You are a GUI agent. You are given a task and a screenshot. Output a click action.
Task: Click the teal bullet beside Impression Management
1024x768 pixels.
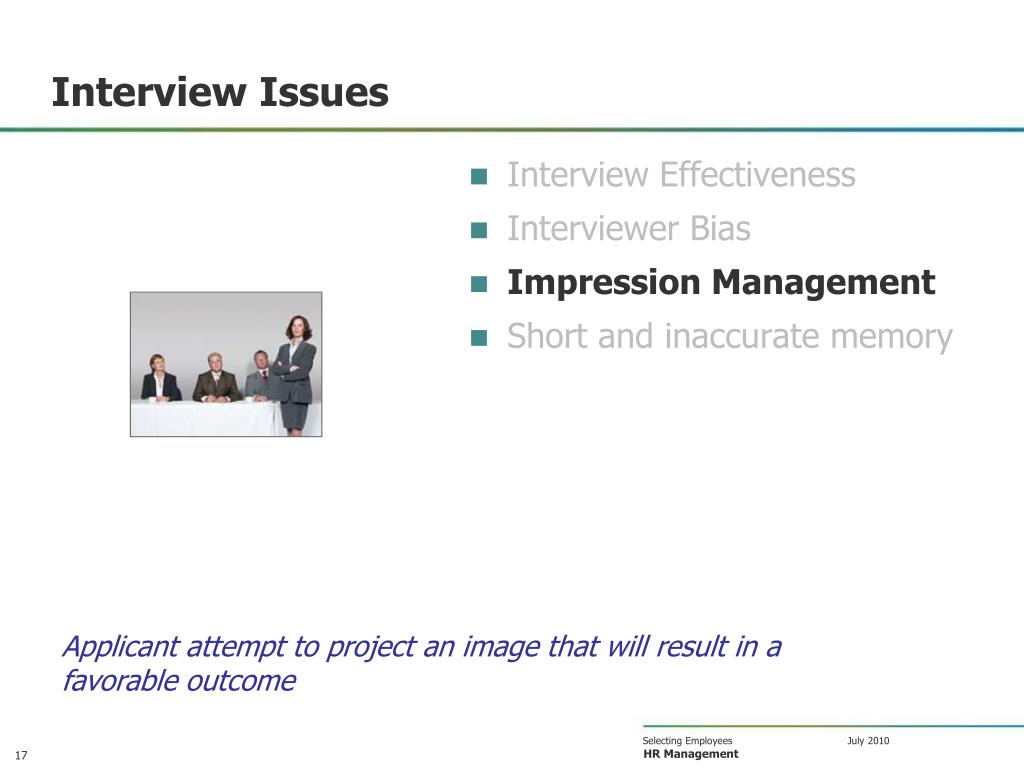pos(479,284)
